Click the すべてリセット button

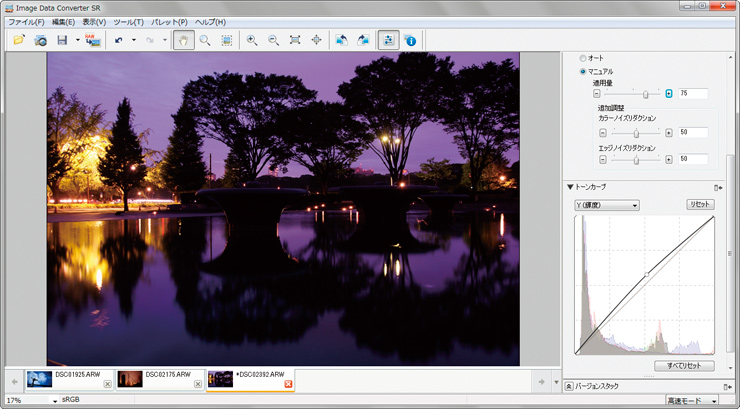(x=683, y=366)
